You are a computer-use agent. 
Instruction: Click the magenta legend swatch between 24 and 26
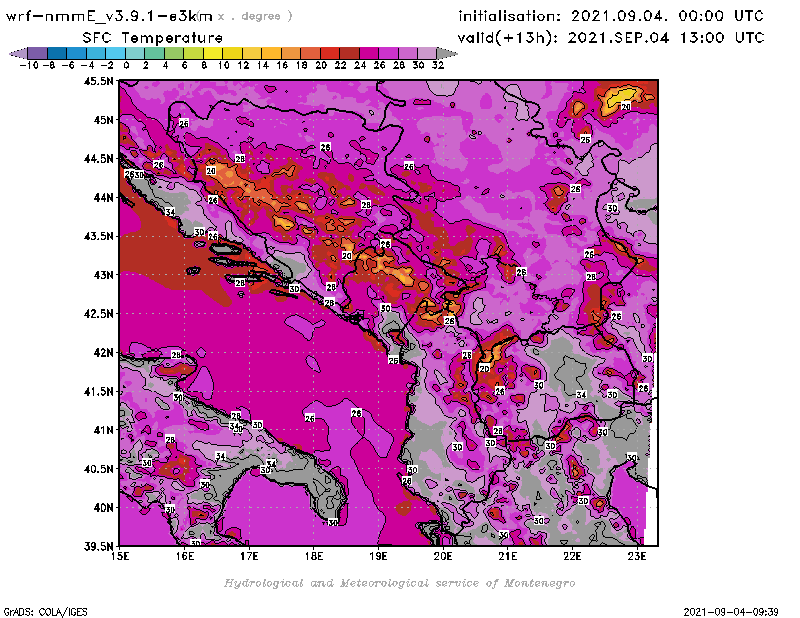point(369,53)
